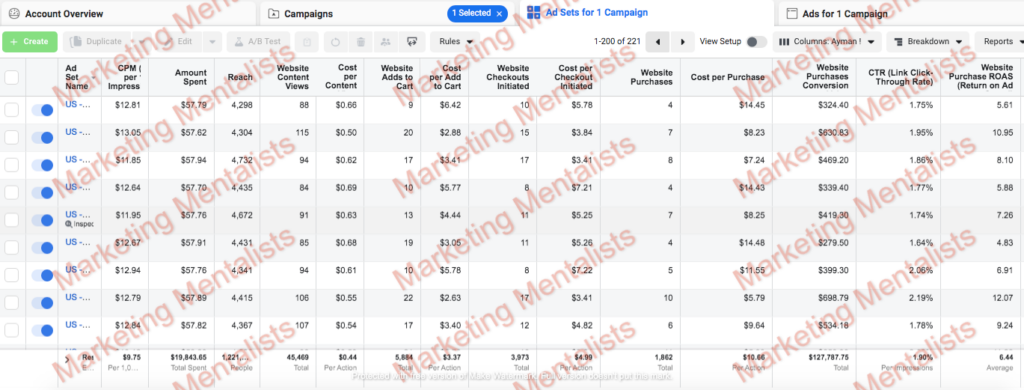Click the A/B Test button
Screen dimensions: 1024x390
point(259,42)
